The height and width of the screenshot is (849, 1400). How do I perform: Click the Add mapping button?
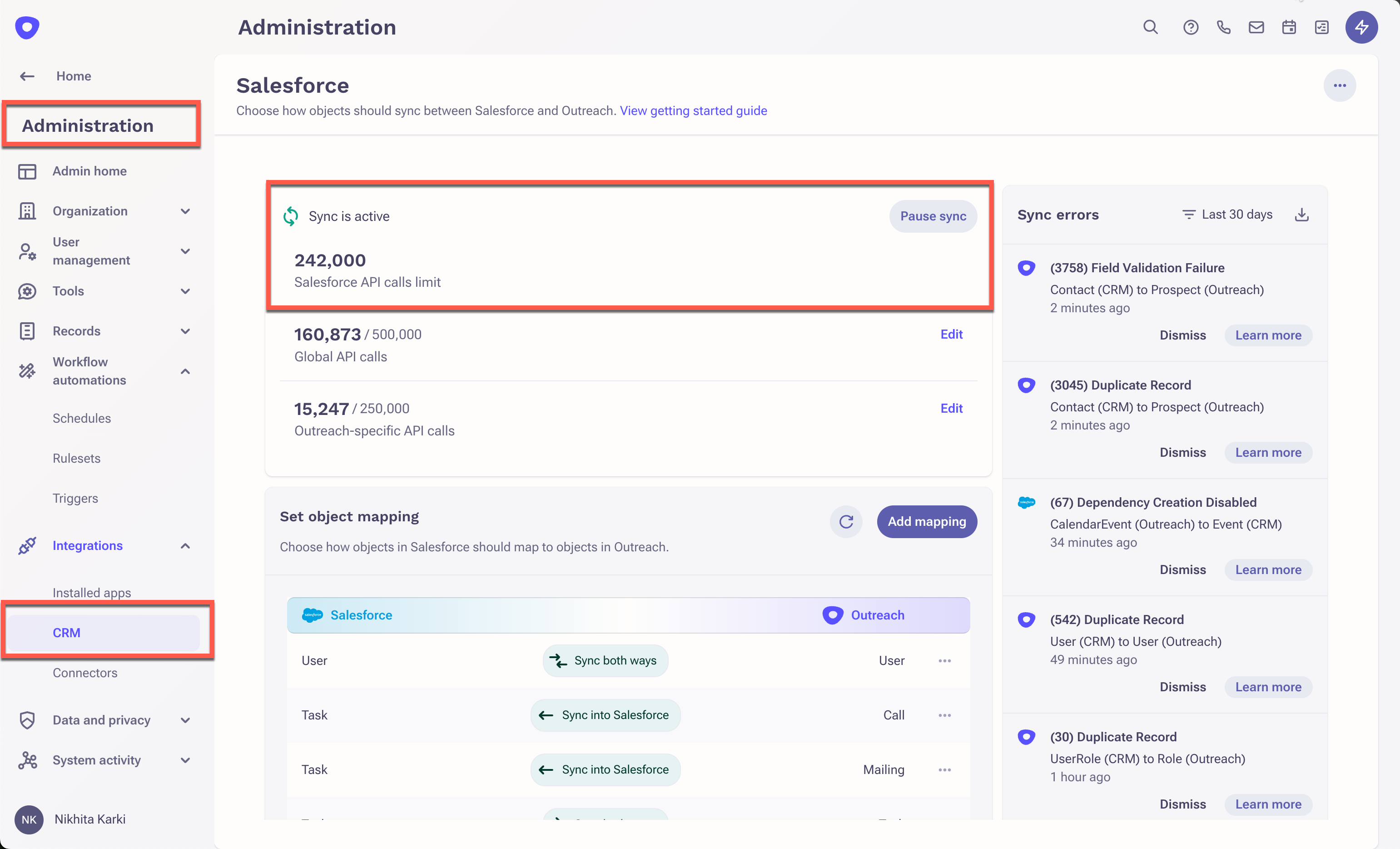coord(926,521)
